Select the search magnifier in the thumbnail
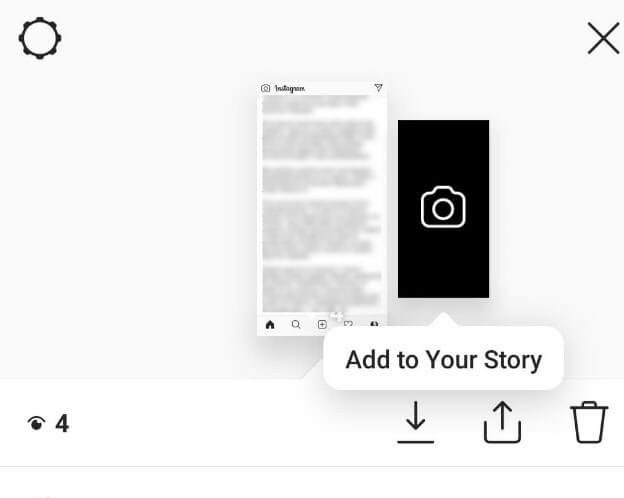 click(296, 324)
